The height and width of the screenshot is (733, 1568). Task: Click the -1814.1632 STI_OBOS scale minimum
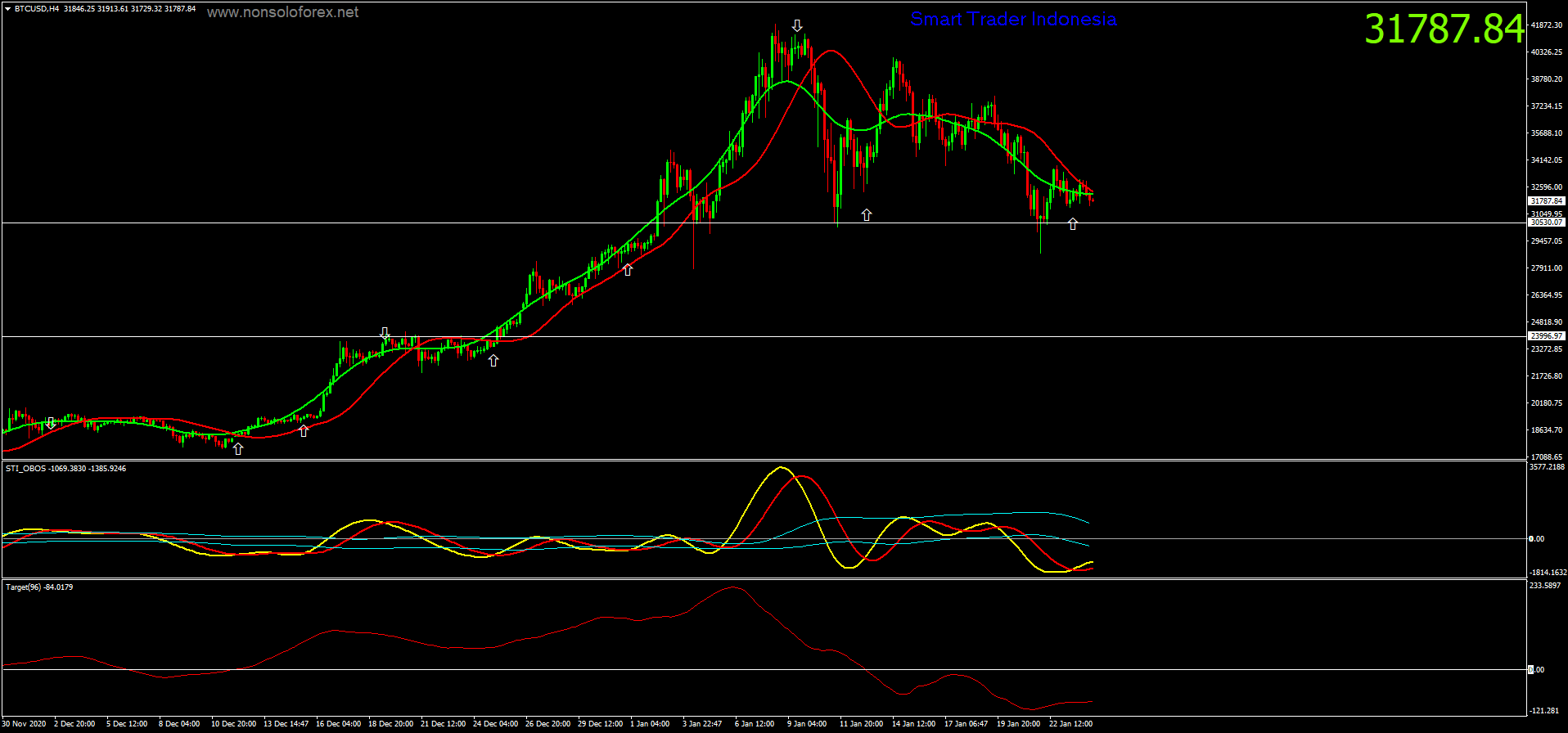point(1548,573)
